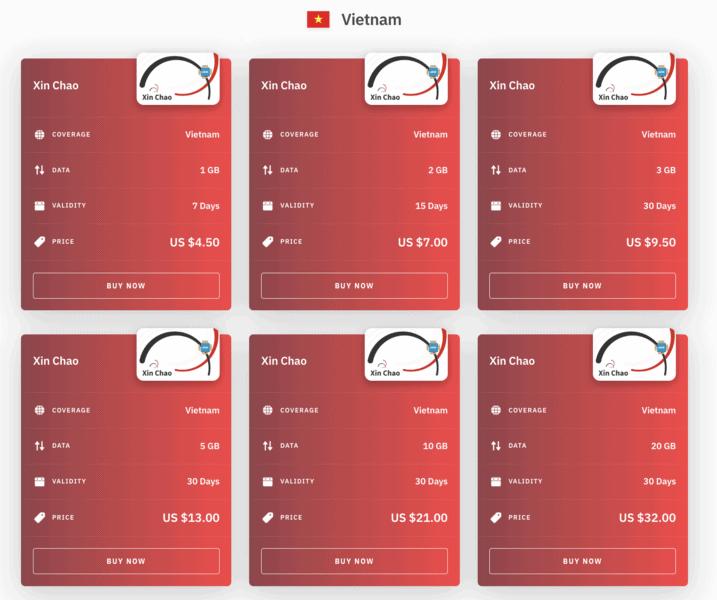Click the data arrows icon on 20 GB plan
Image resolution: width=717 pixels, height=600 pixels.
click(496, 446)
